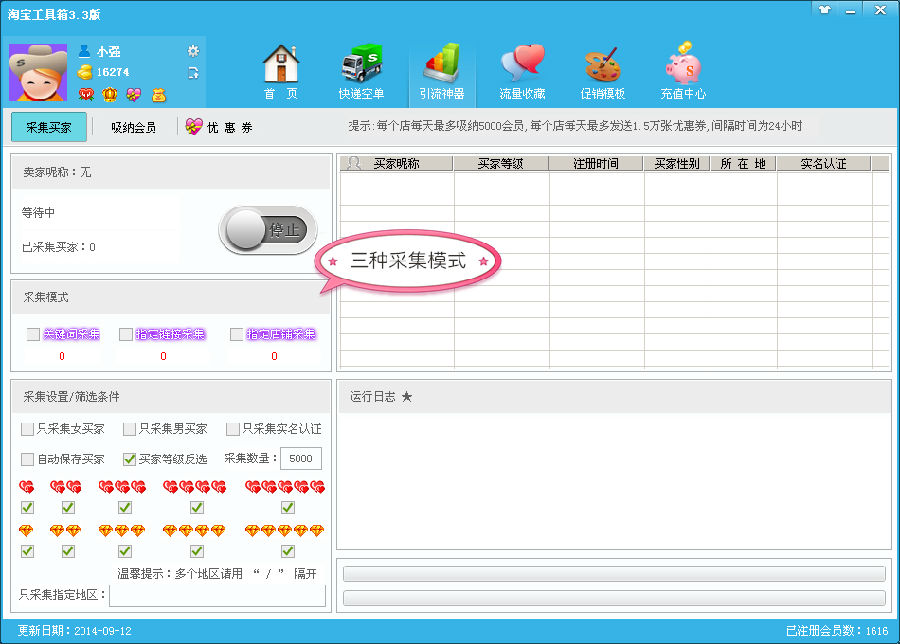Open 流量收藏 heart bubble icon
This screenshot has height=644, width=900.
coord(522,71)
